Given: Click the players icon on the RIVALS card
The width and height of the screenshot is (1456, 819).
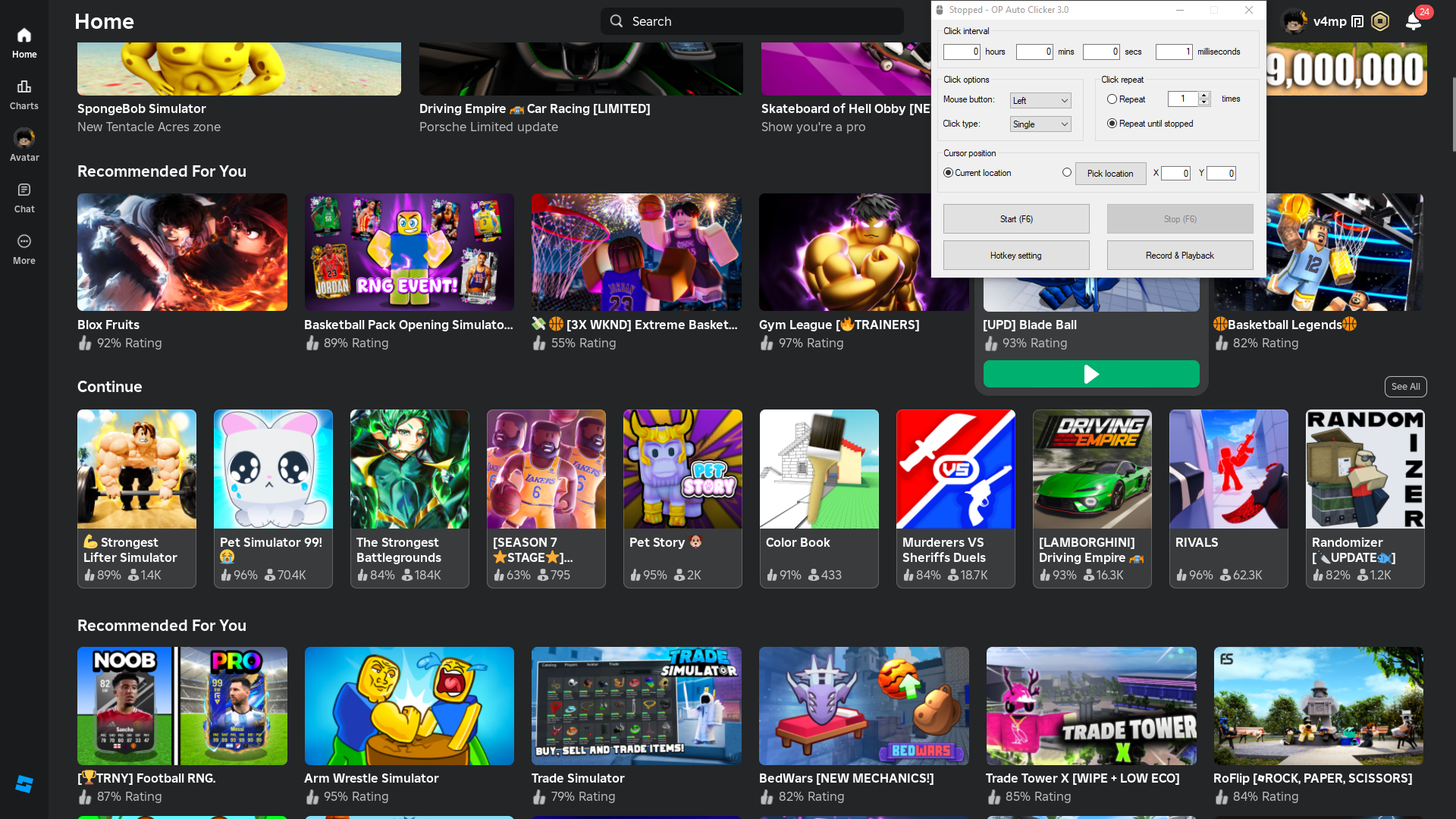Looking at the screenshot, I should (x=1225, y=576).
